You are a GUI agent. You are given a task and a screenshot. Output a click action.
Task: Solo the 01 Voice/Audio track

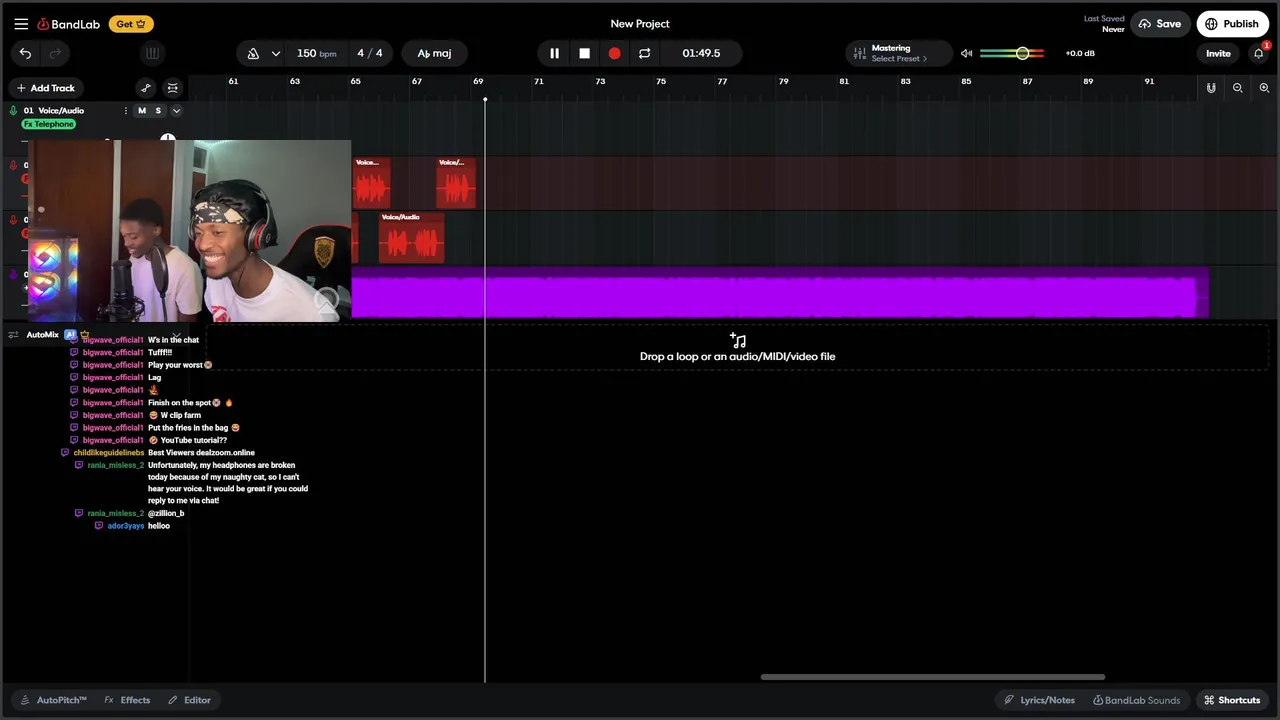[158, 111]
